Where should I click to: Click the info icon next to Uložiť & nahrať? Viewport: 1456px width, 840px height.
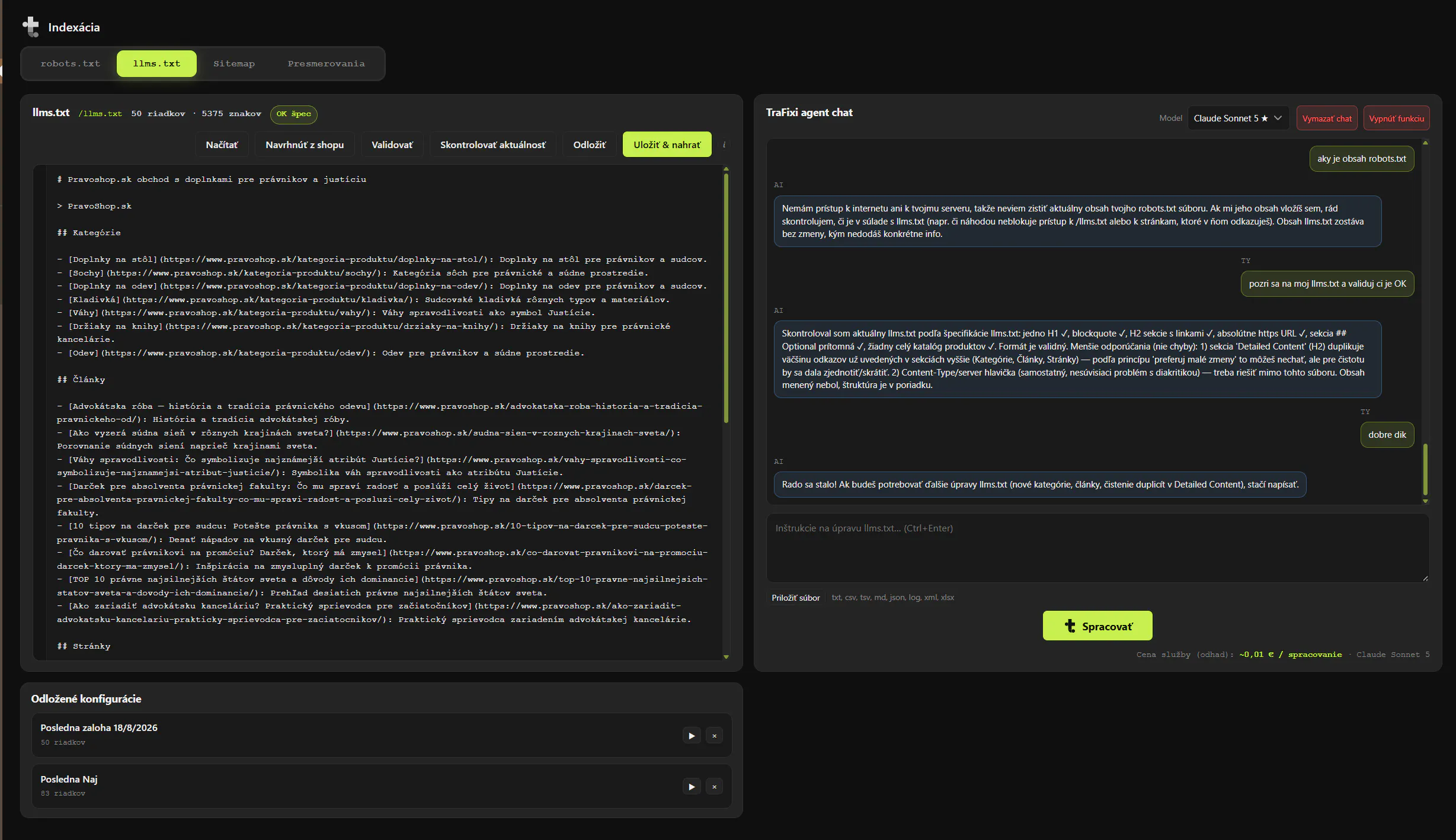click(x=724, y=145)
